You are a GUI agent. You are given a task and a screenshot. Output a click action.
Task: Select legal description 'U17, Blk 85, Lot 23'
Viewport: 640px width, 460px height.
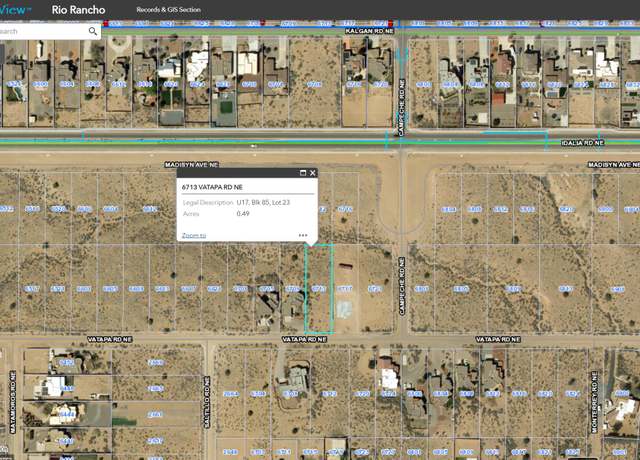tap(263, 202)
